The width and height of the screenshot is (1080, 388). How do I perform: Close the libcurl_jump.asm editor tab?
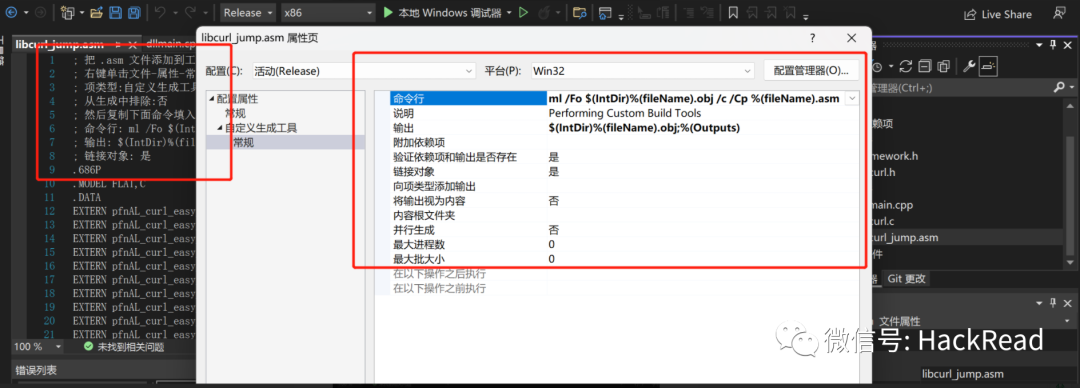(x=132, y=44)
